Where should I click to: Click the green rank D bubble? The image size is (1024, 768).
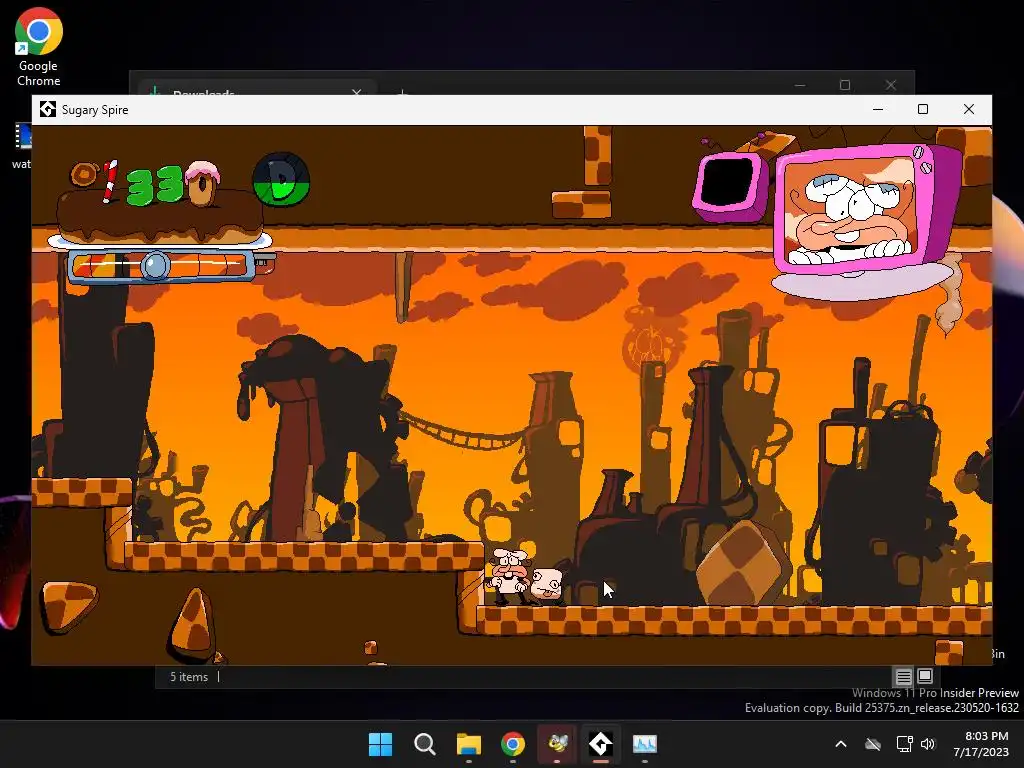[x=281, y=180]
